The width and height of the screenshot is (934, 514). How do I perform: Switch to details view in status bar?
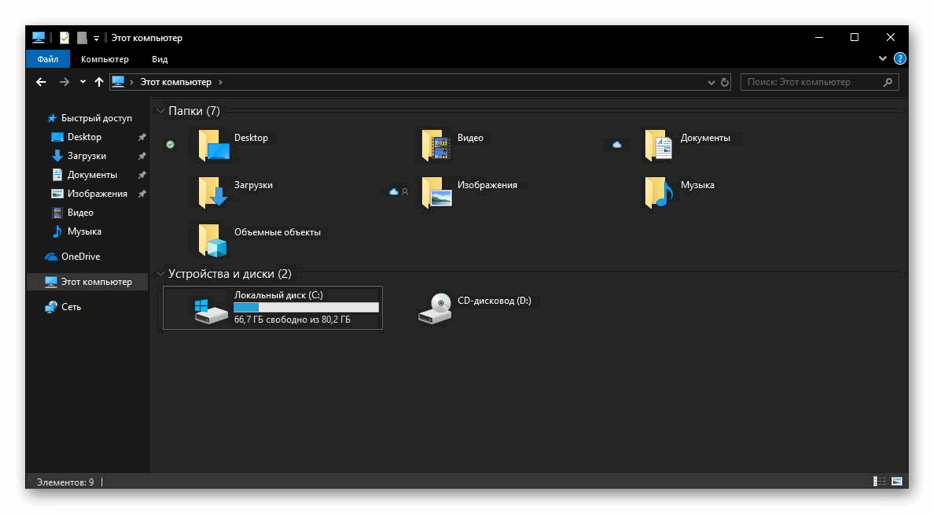click(879, 481)
